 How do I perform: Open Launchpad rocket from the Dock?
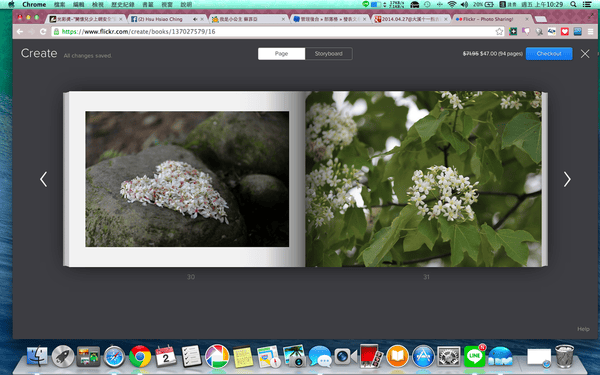click(x=63, y=357)
